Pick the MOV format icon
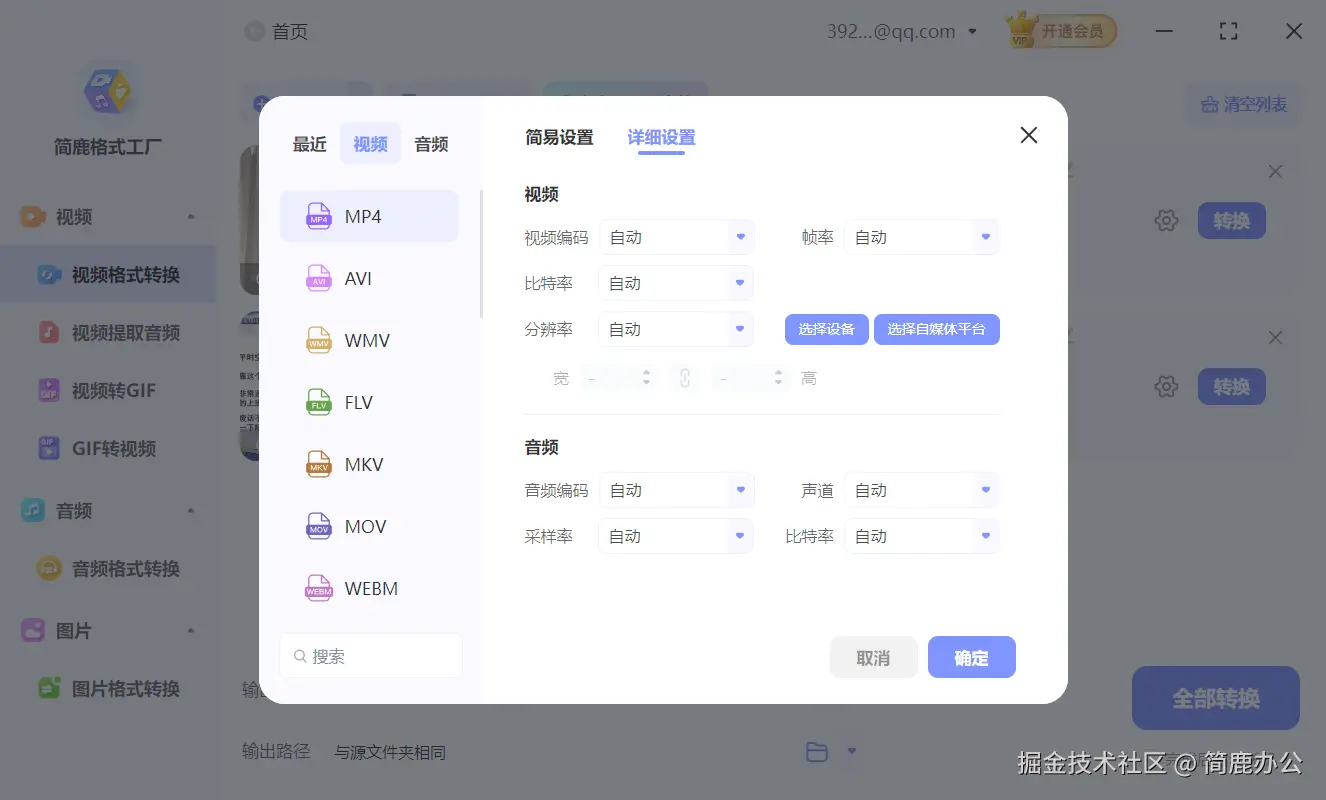Viewport: 1326px width, 800px height. [x=318, y=527]
